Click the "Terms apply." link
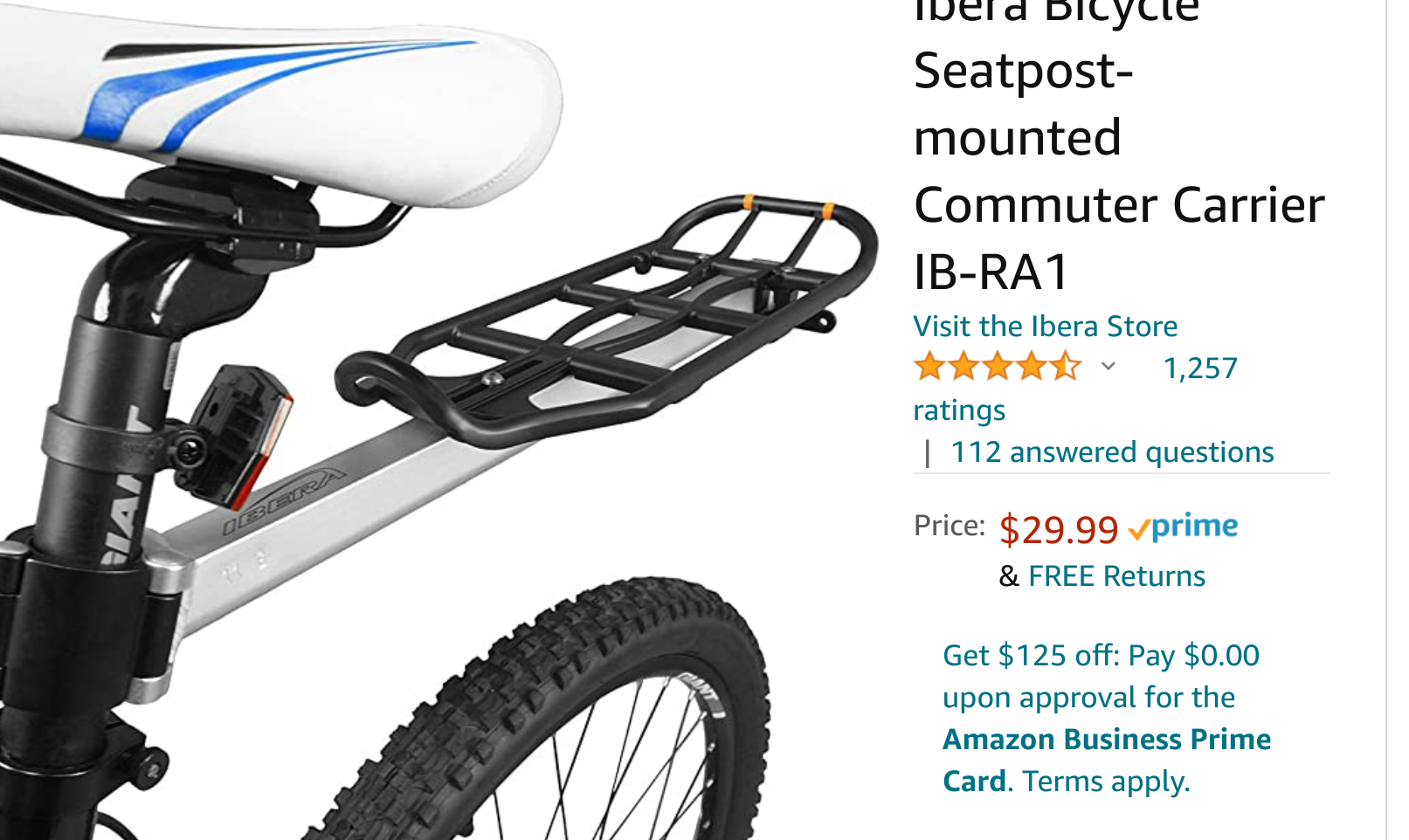This screenshot has height=840, width=1409. click(1106, 781)
